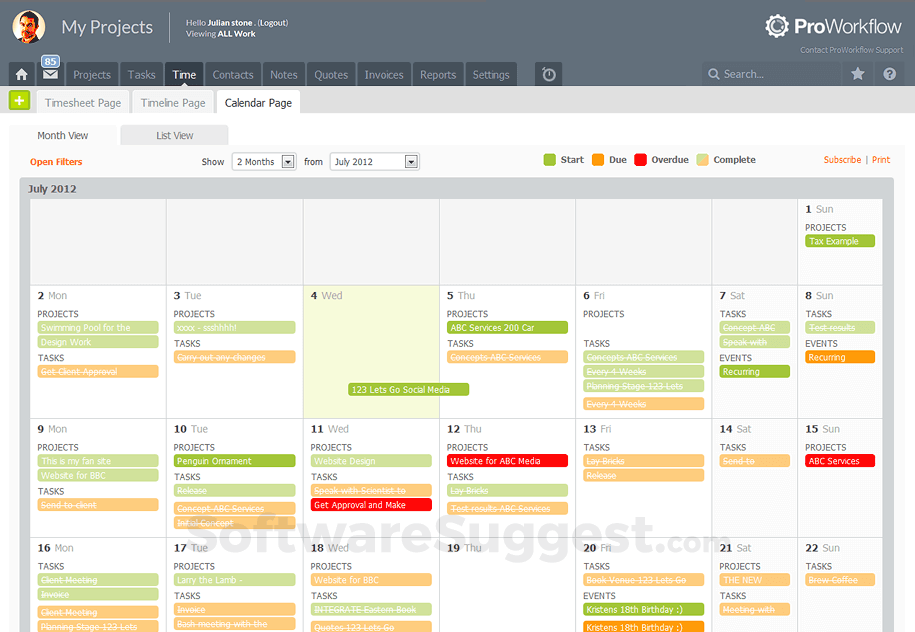Open the time tracker stopwatch icon
The width and height of the screenshot is (915, 632).
point(547,73)
